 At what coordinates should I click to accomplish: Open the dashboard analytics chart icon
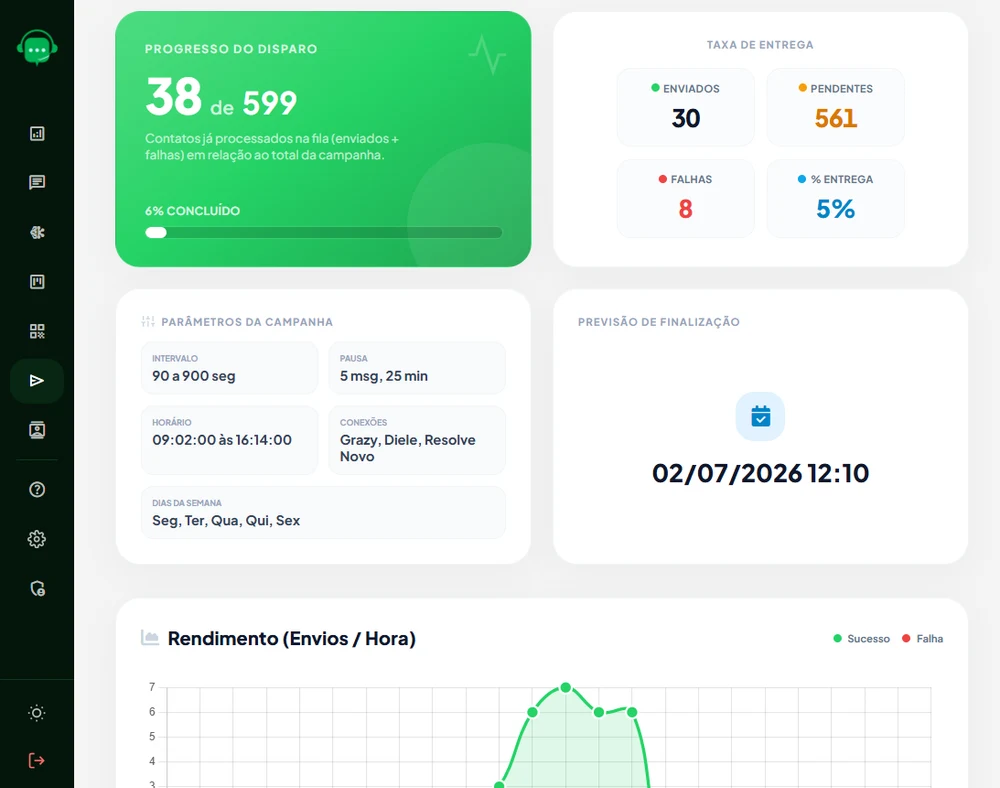(37, 133)
